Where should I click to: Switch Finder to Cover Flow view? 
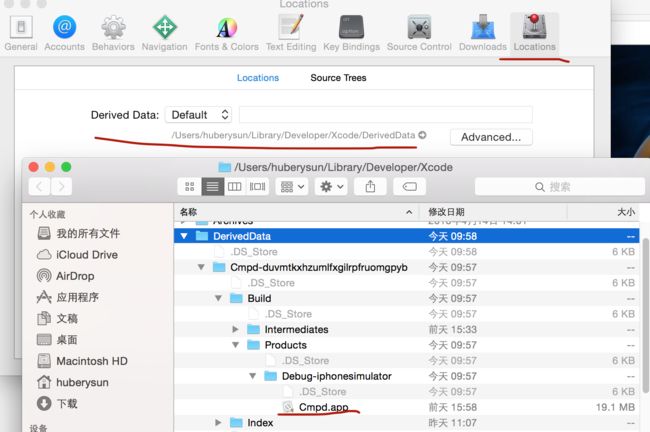coord(257,187)
